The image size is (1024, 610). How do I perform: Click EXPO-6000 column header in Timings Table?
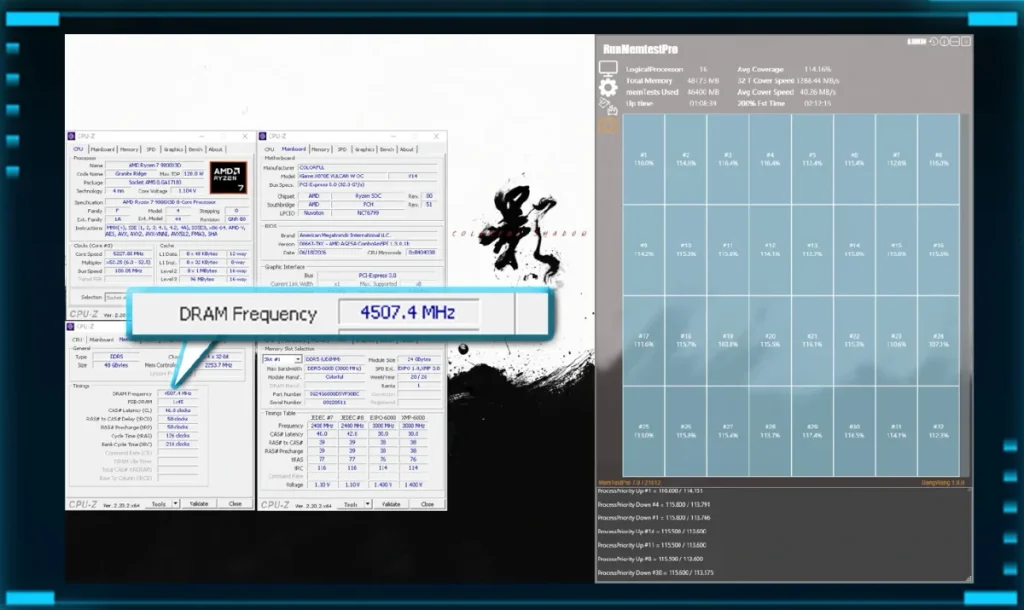383,417
